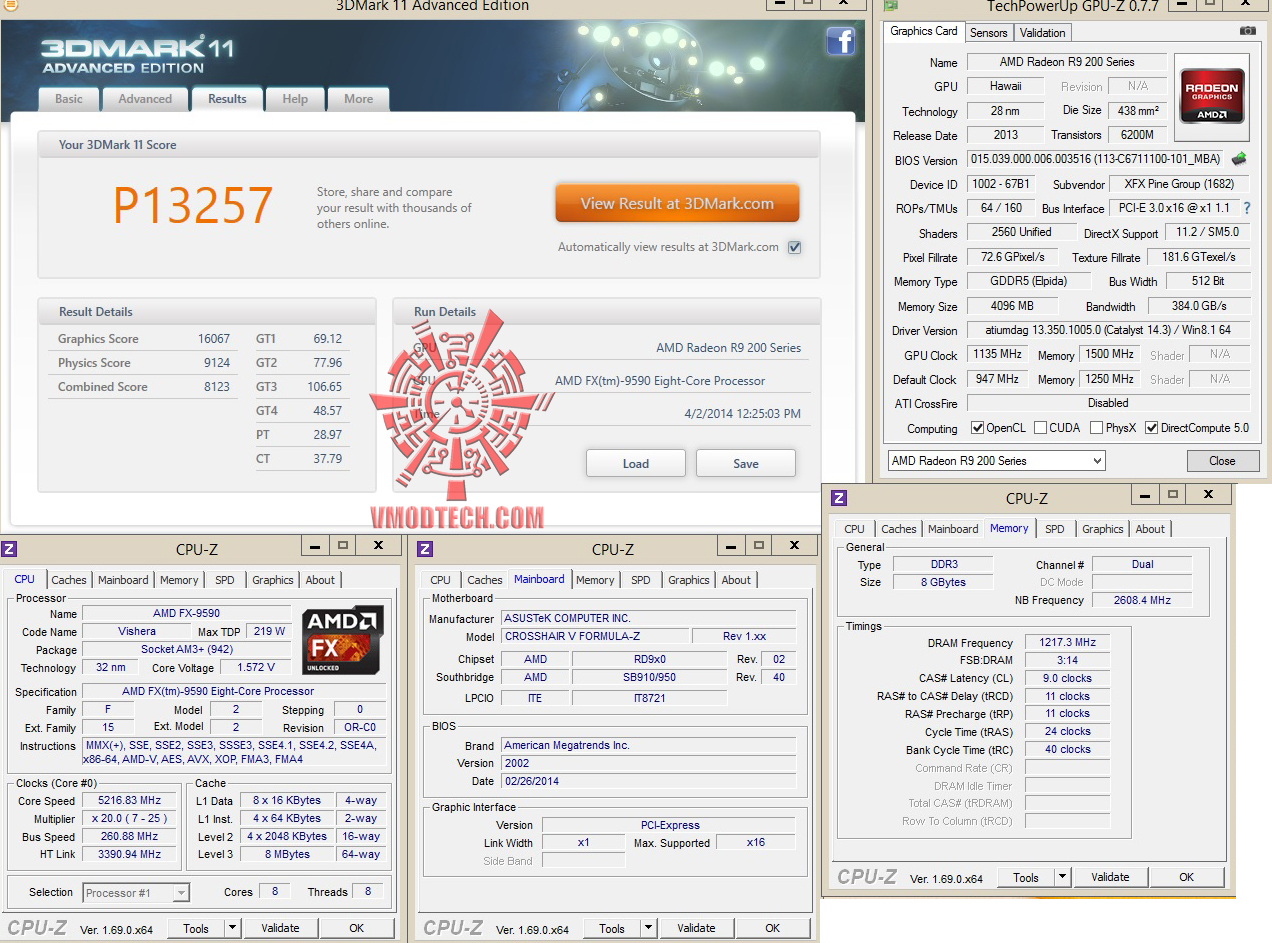
Task: Click the Driver Version field in GPU-Z
Action: [x=1108, y=330]
